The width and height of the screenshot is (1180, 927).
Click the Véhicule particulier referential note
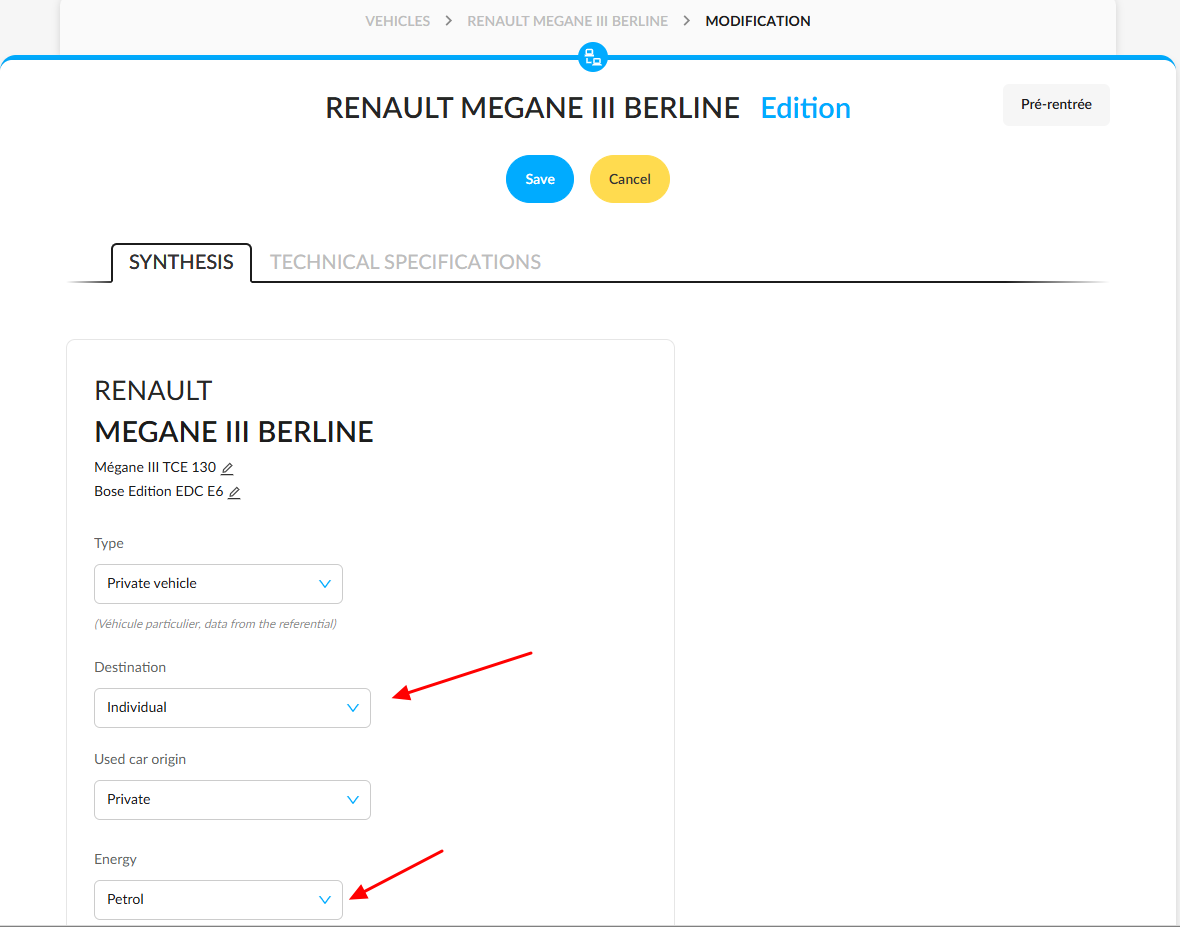click(215, 624)
